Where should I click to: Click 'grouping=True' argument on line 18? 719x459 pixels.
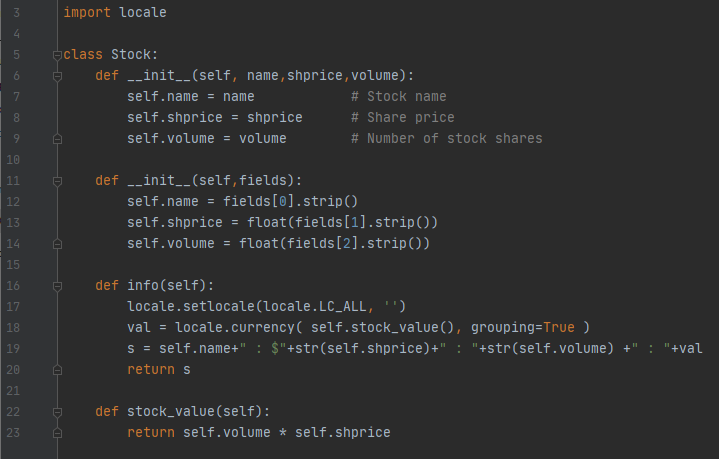(x=523, y=328)
